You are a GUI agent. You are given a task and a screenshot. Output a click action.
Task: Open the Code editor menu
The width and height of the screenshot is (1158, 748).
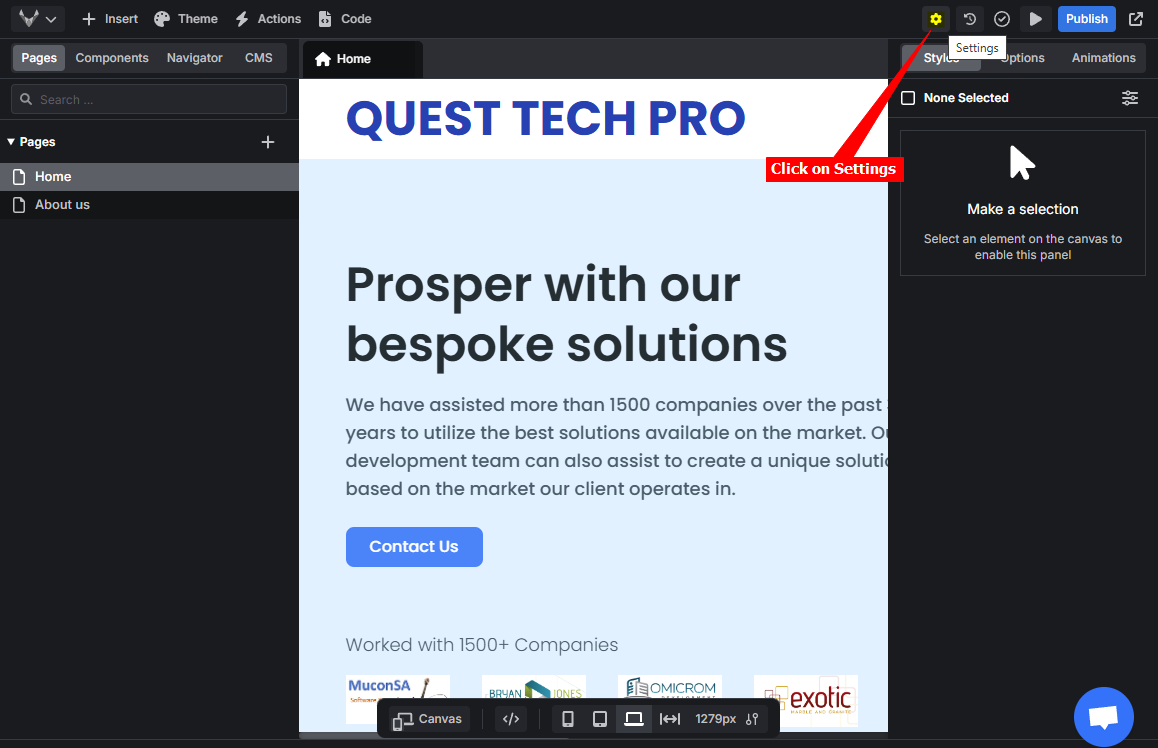pyautogui.click(x=345, y=19)
